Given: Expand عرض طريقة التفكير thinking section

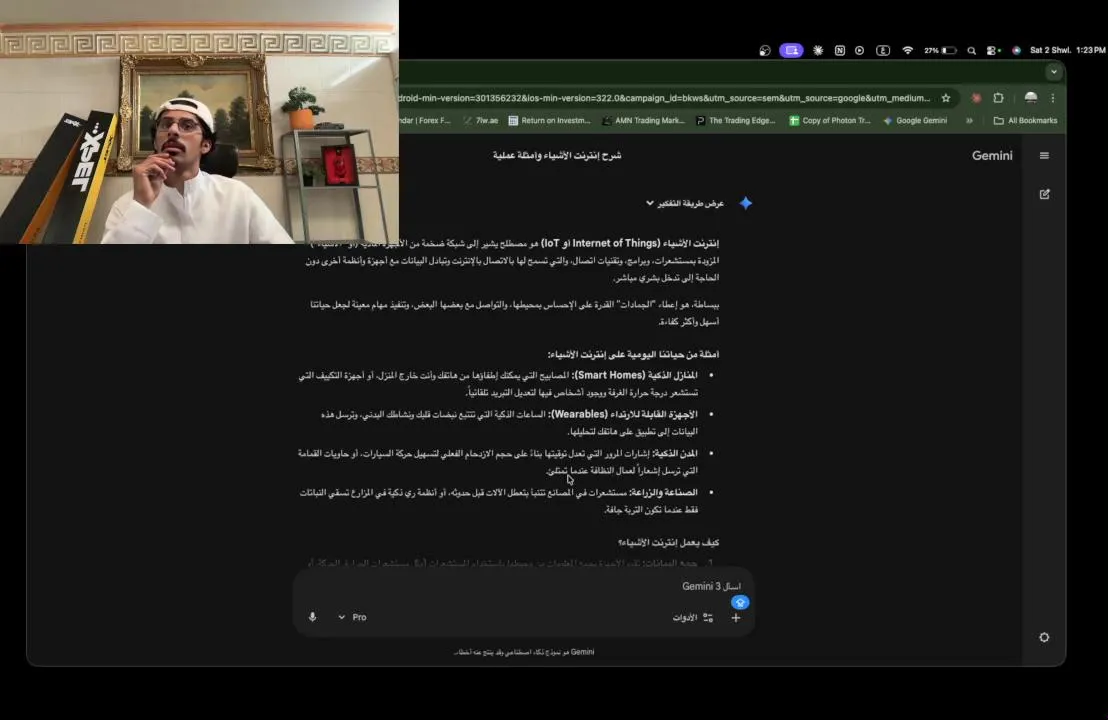Looking at the screenshot, I should pyautogui.click(x=684, y=203).
